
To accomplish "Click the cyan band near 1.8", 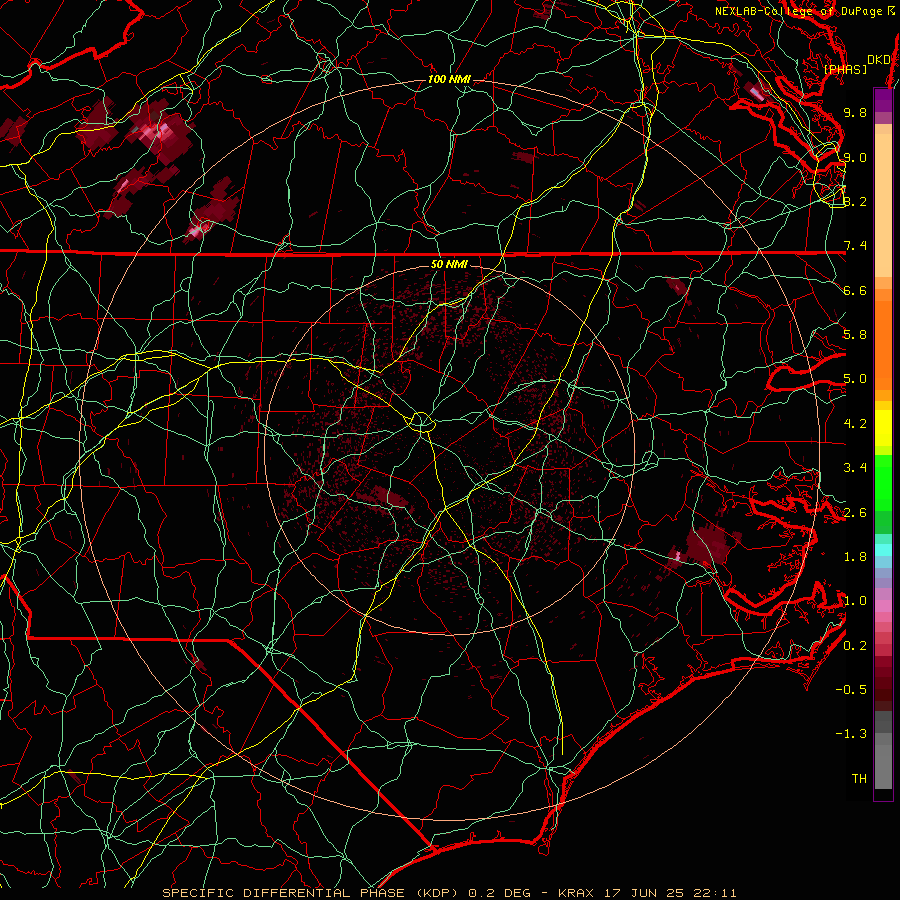I will 883,550.
